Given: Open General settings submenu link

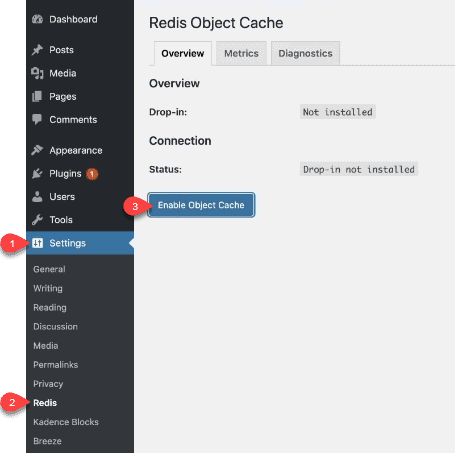Looking at the screenshot, I should coord(49,269).
